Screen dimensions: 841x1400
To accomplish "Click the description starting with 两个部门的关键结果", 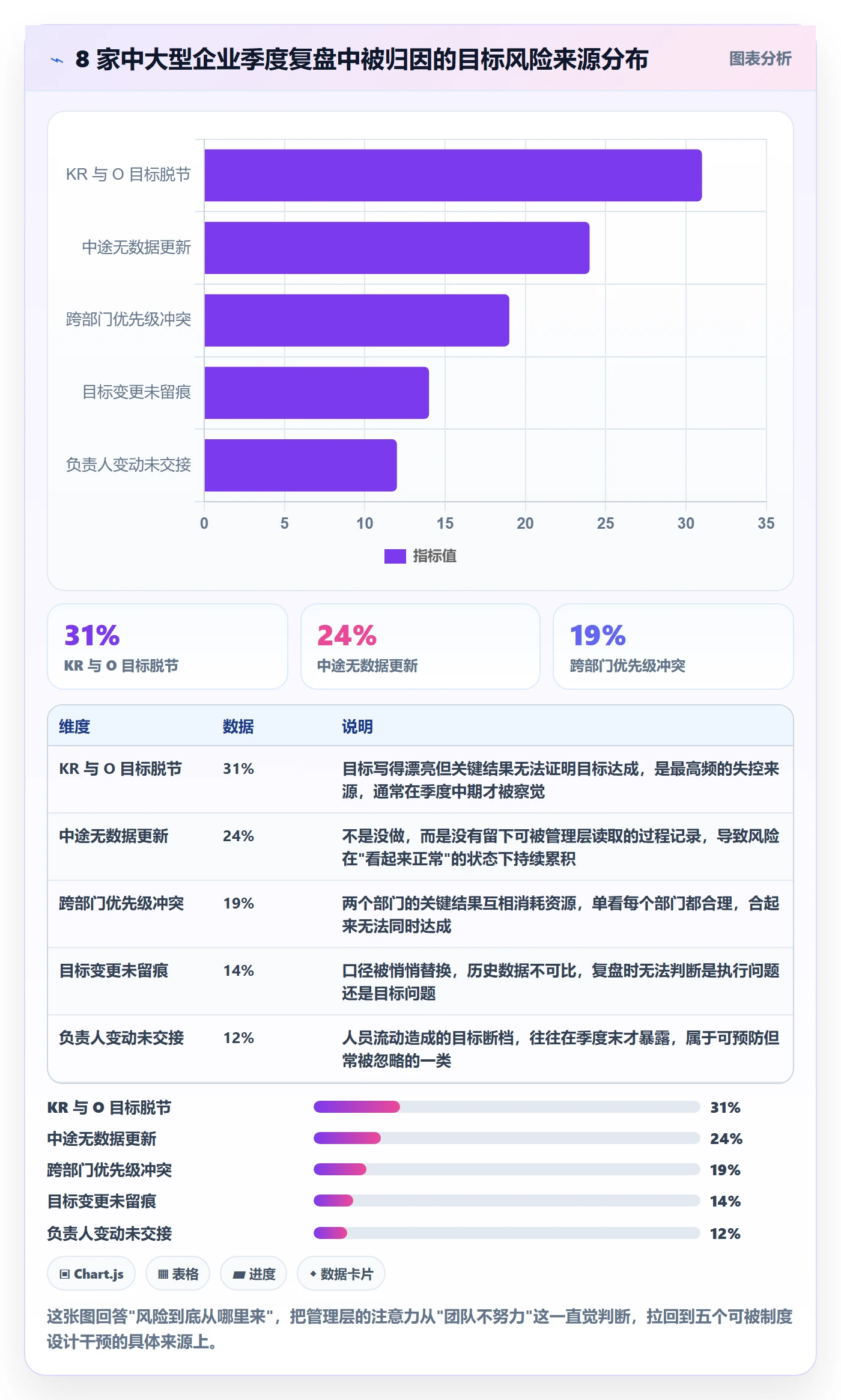I will (560, 915).
